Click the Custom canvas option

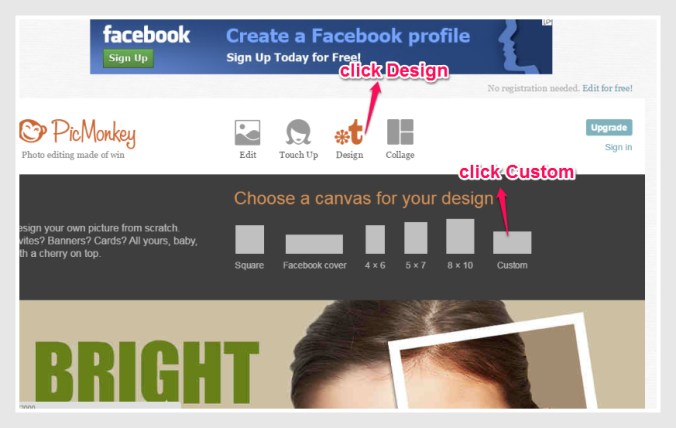pos(512,242)
